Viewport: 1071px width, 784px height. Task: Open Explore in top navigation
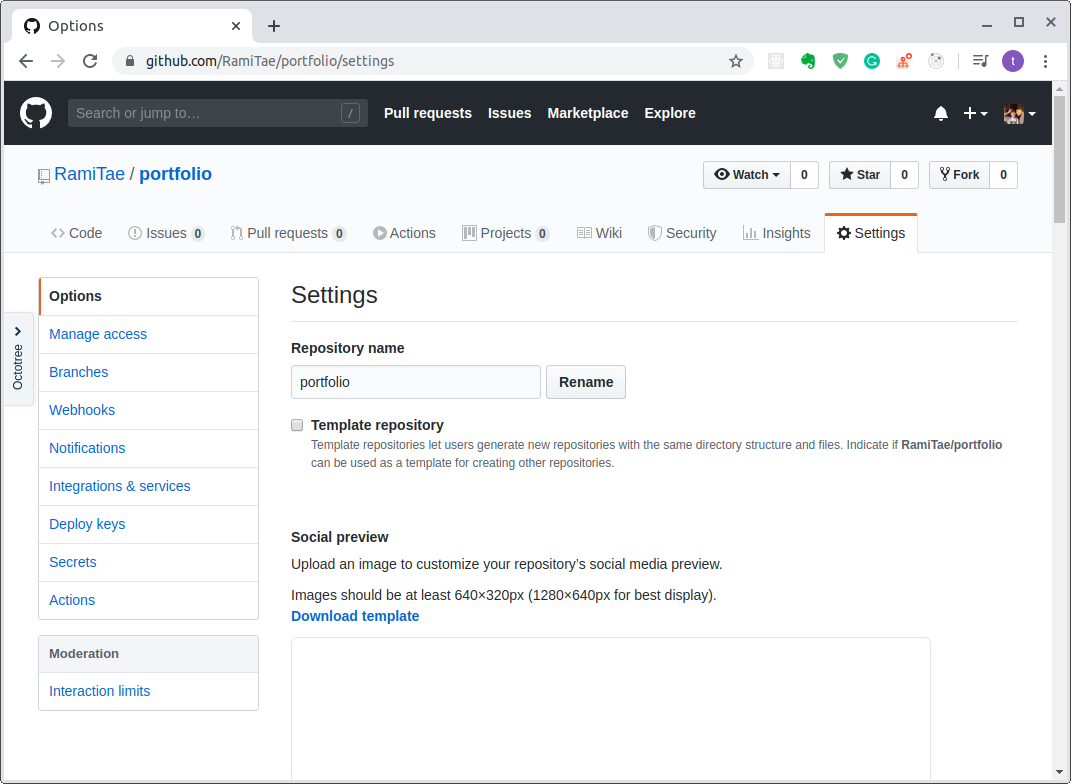[670, 113]
